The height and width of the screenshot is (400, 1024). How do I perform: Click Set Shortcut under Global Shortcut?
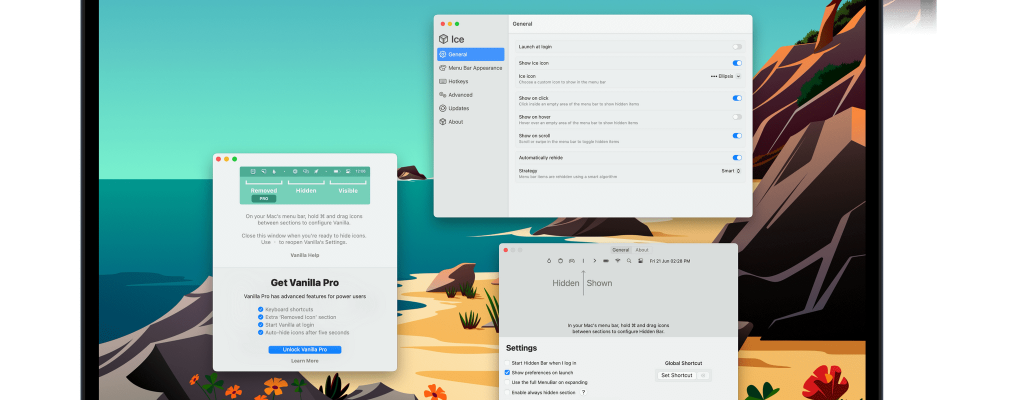pyautogui.click(x=678, y=375)
